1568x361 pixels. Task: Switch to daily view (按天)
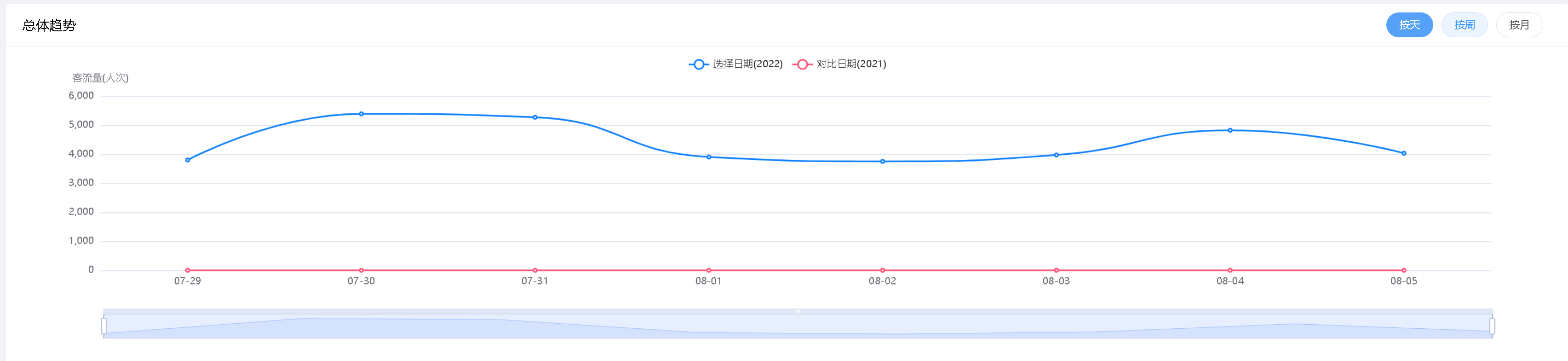tap(1408, 25)
